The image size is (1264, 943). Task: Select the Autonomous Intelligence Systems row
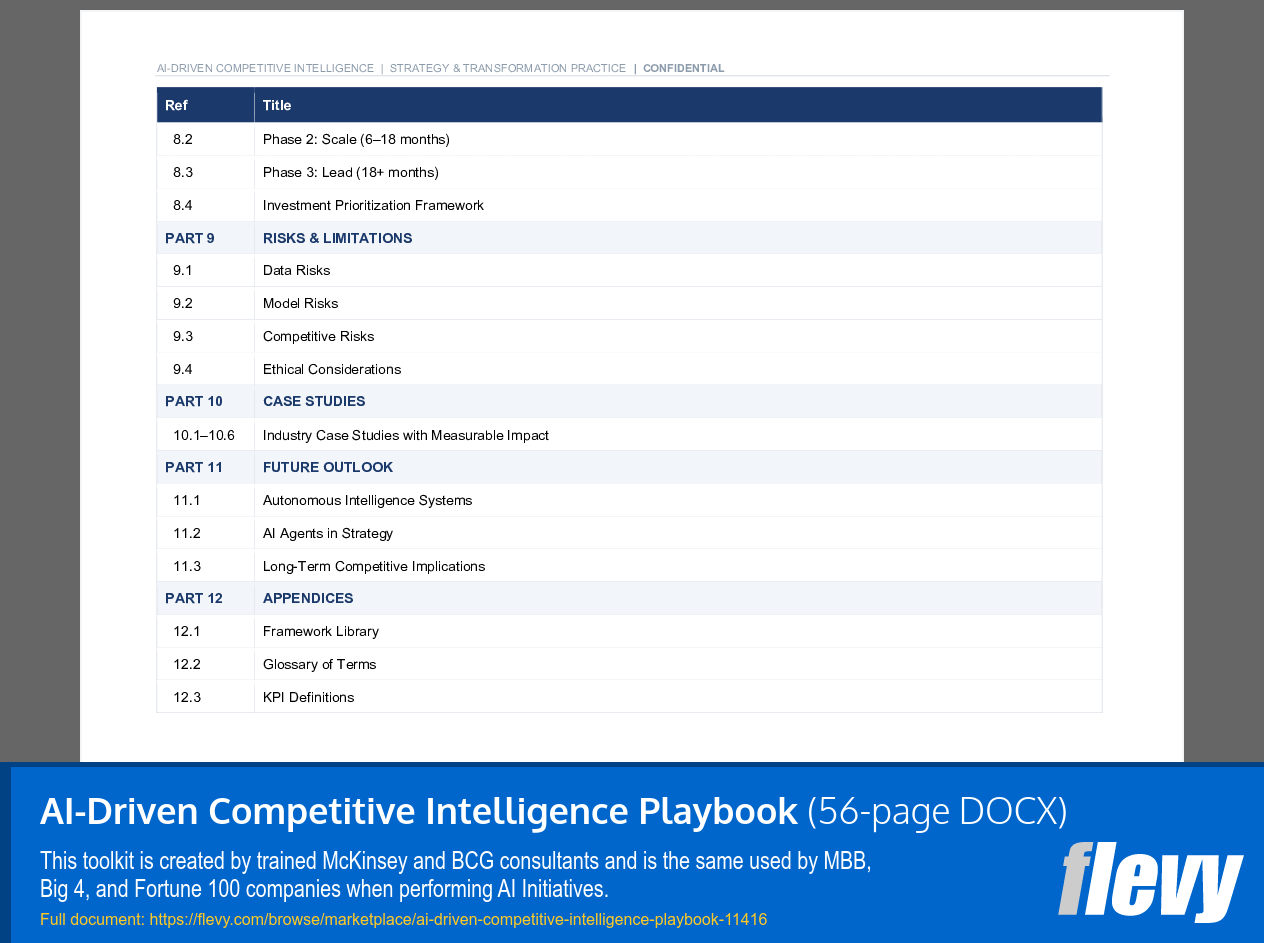(x=367, y=500)
